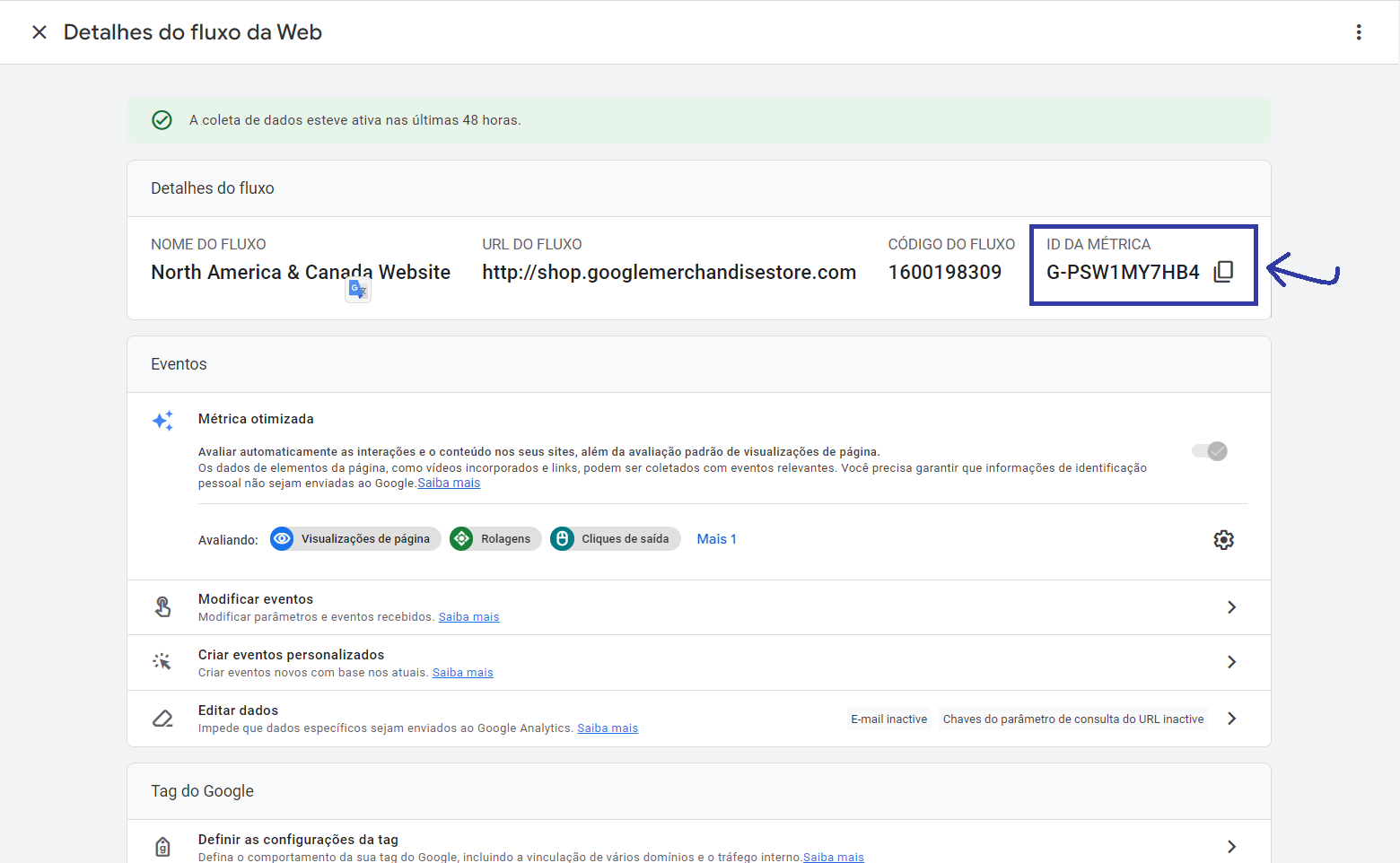
Task: Click the Métrica otimizada sparkle icon
Action: [x=162, y=421]
